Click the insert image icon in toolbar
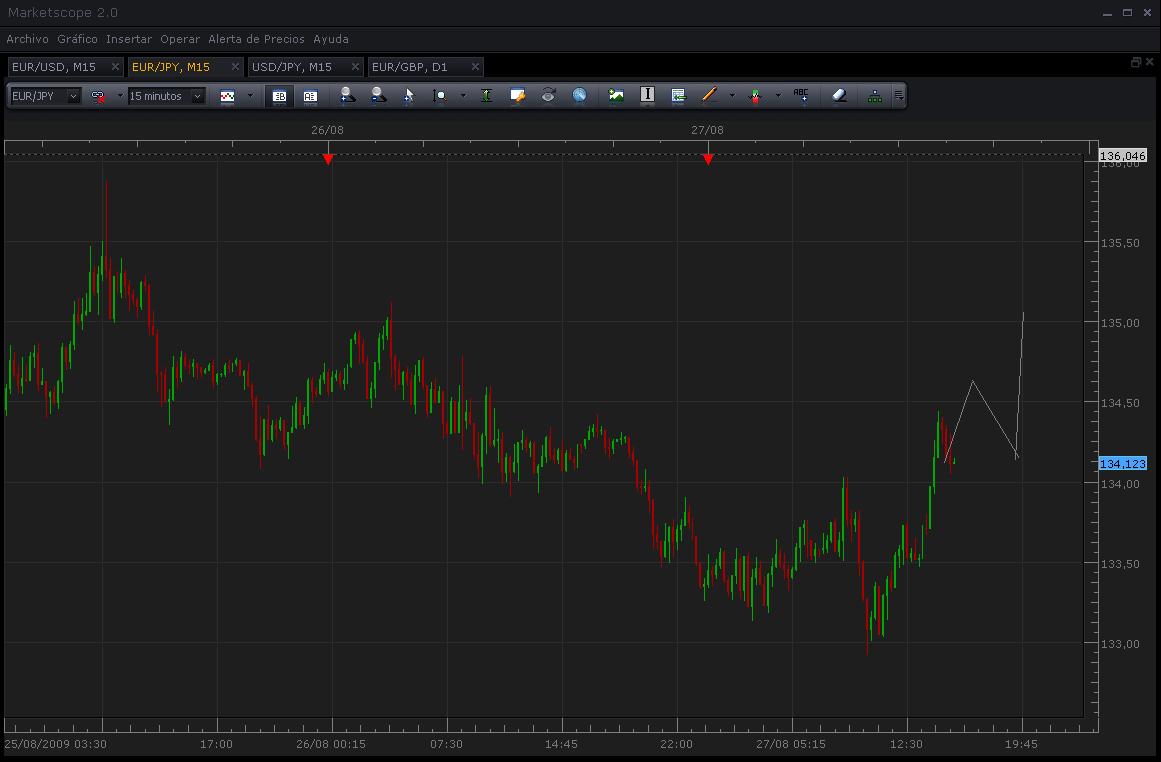This screenshot has width=1161, height=762. pos(615,96)
